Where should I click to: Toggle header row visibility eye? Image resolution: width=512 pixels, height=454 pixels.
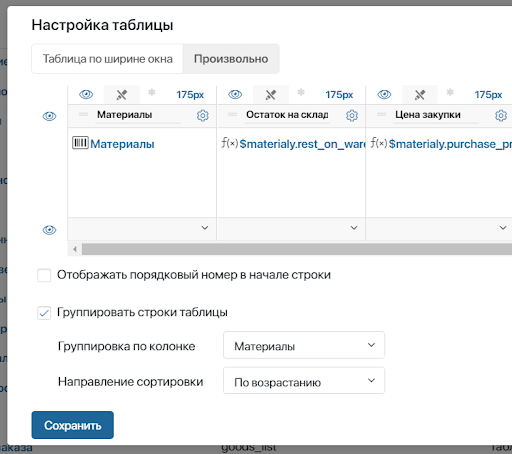pos(49,116)
